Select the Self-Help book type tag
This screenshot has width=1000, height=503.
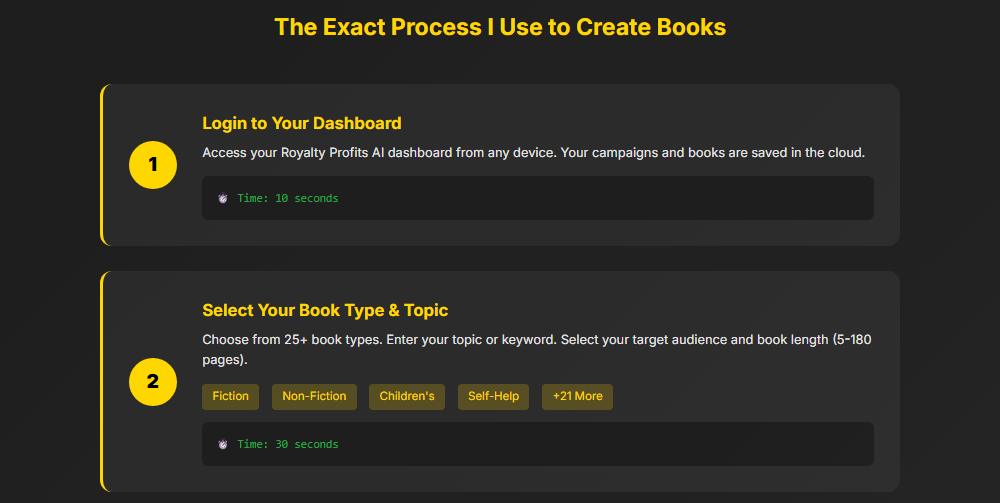click(494, 396)
